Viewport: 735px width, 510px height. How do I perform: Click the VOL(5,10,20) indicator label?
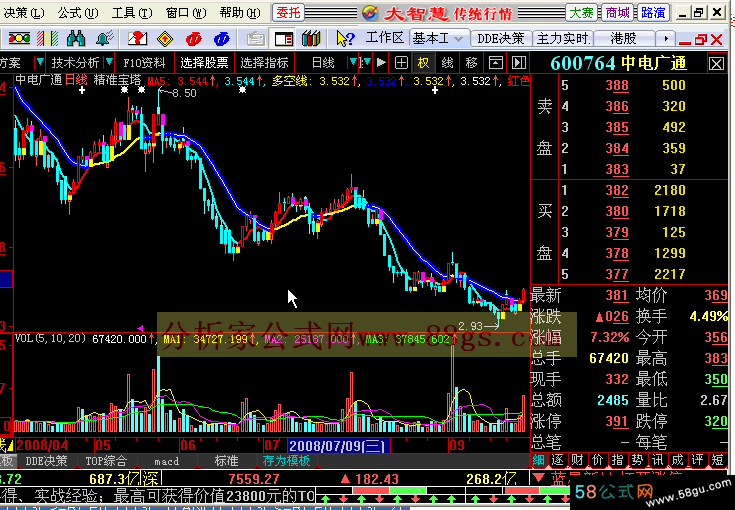[50, 338]
